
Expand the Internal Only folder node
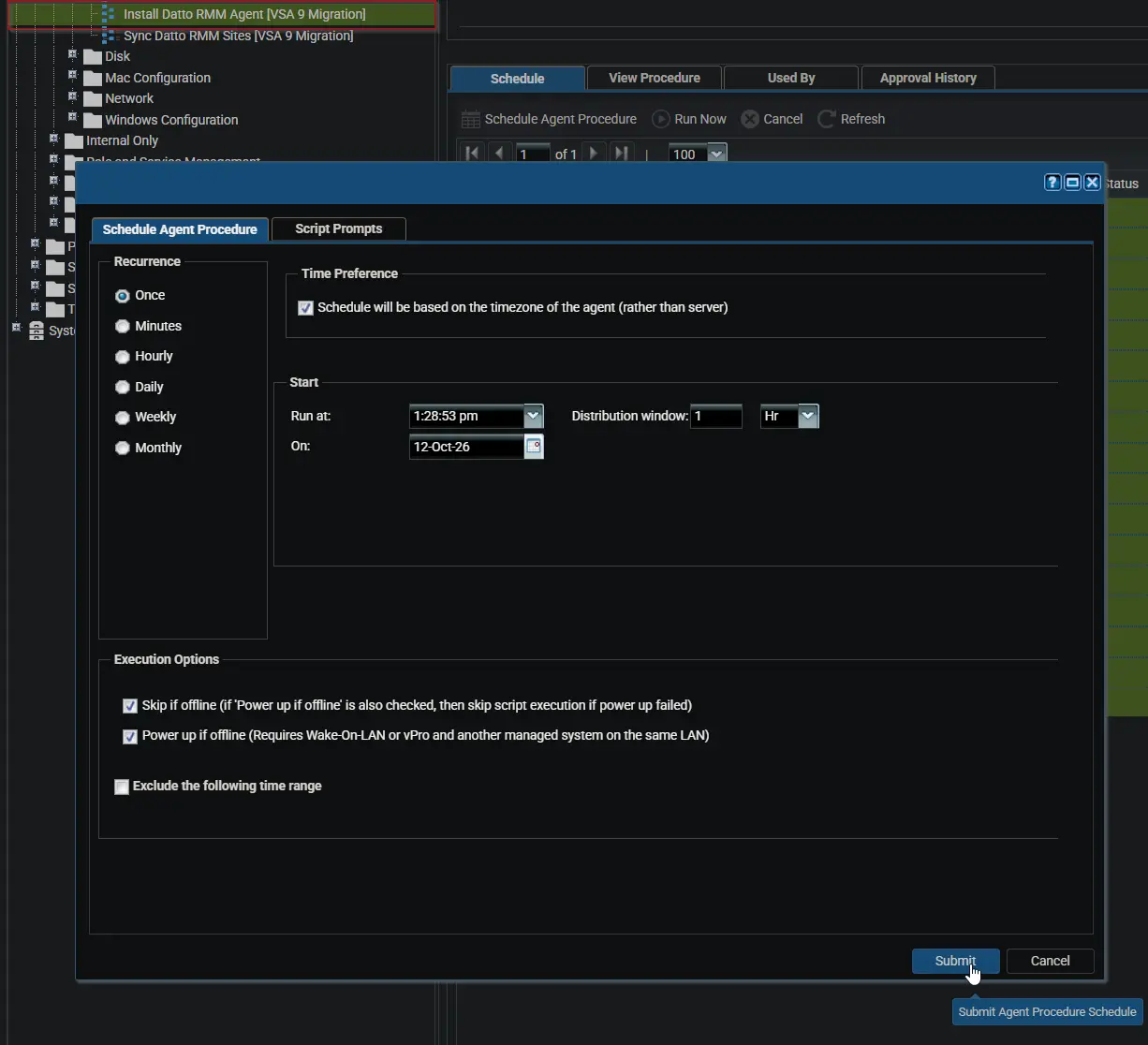coord(53,139)
